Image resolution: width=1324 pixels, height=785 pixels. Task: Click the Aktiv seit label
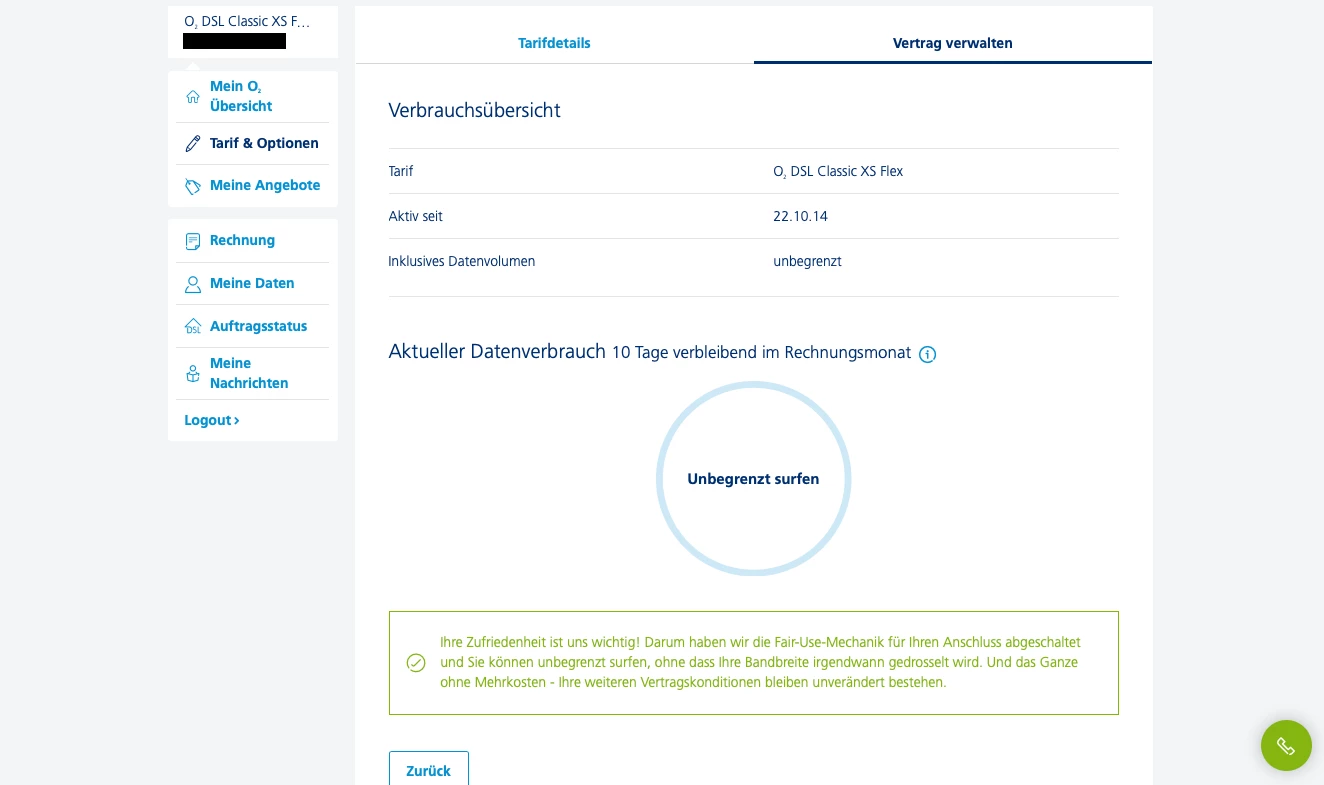(x=416, y=217)
